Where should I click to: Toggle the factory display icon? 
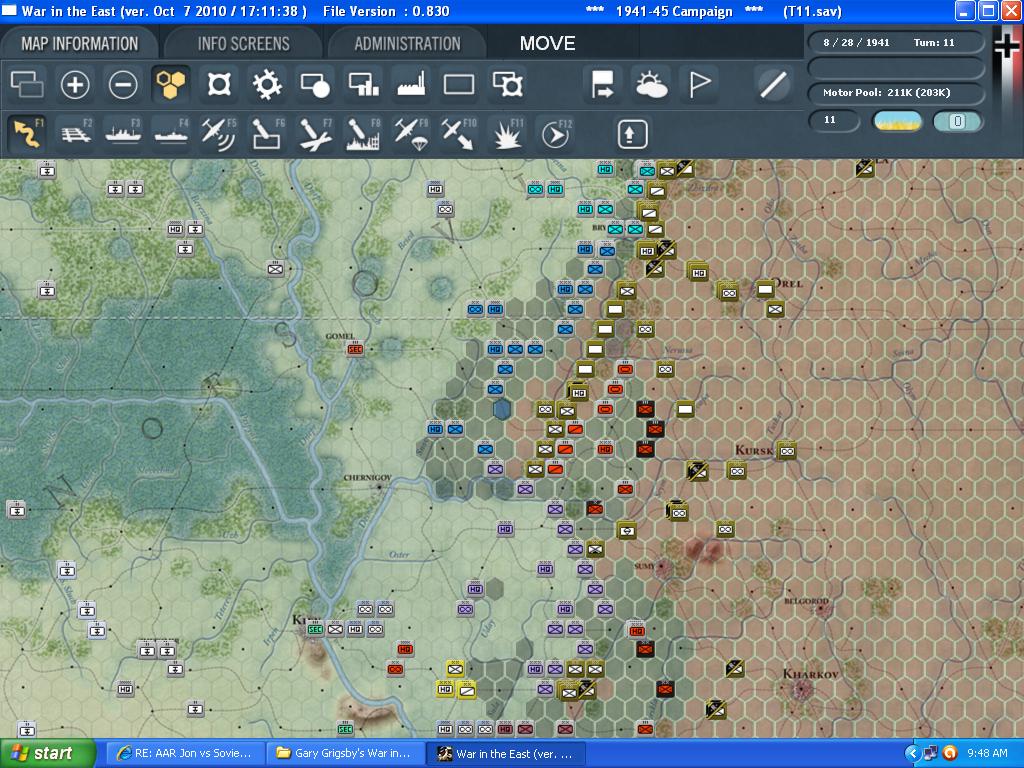pos(411,85)
